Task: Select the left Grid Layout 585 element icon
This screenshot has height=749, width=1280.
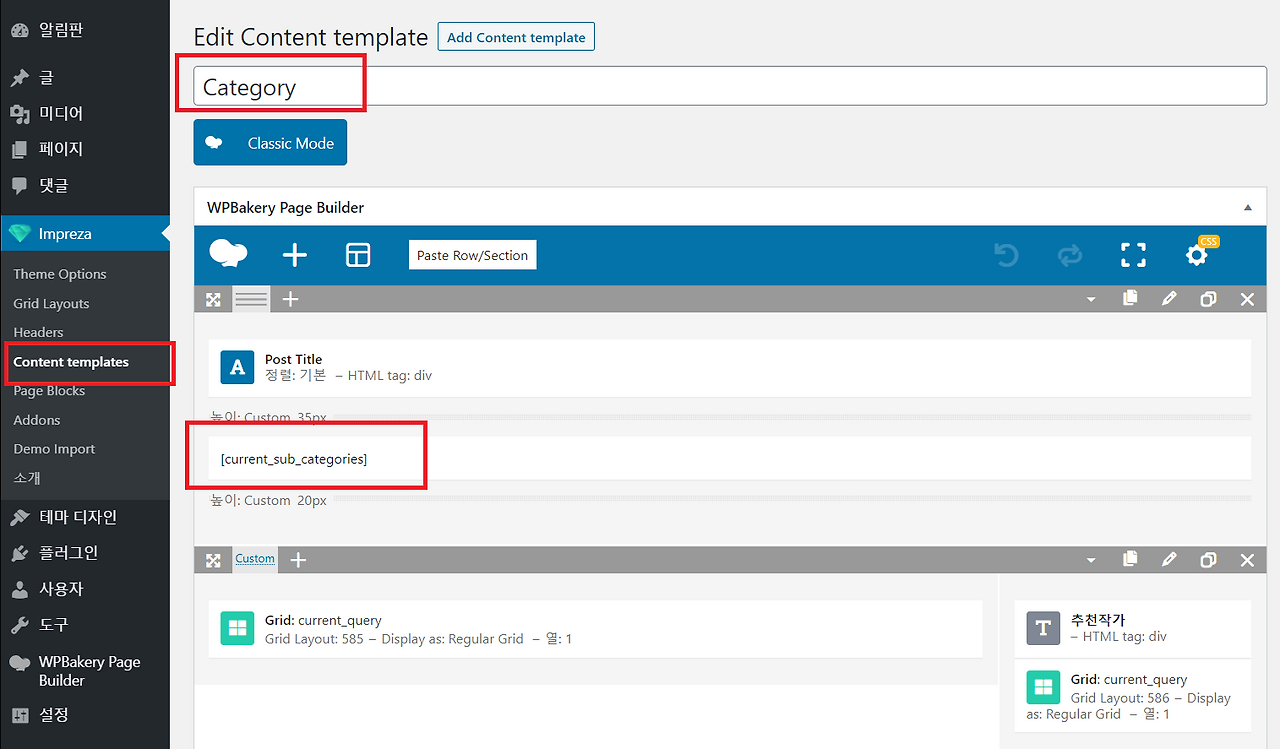Action: 237,628
